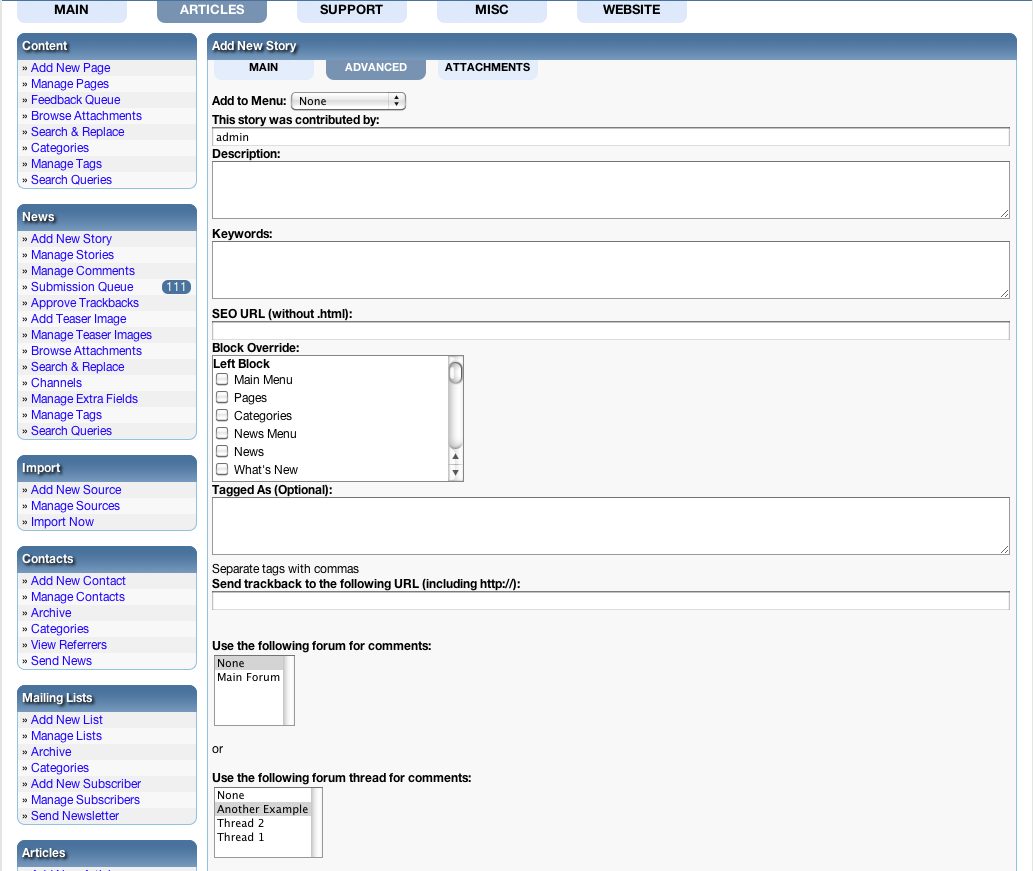Open Manage Sources

[76, 506]
